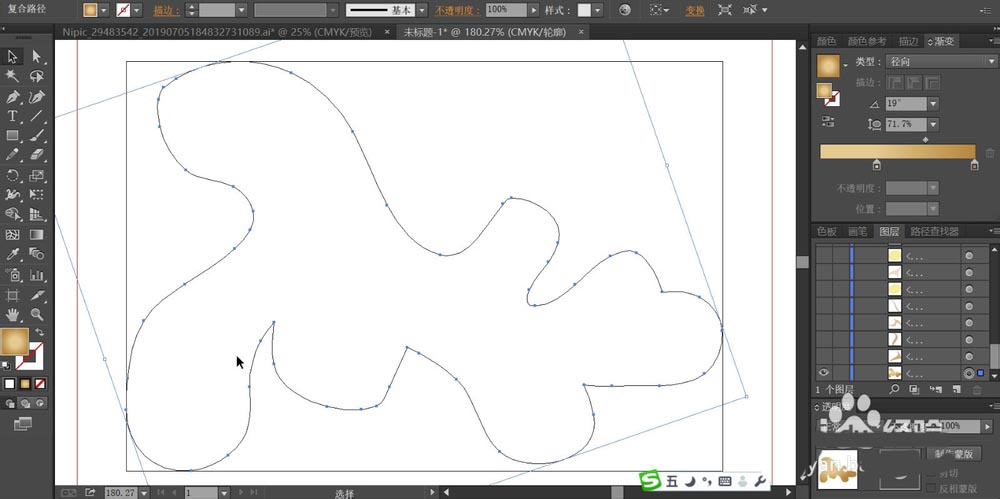Select the Shape Builder tool

[12, 214]
